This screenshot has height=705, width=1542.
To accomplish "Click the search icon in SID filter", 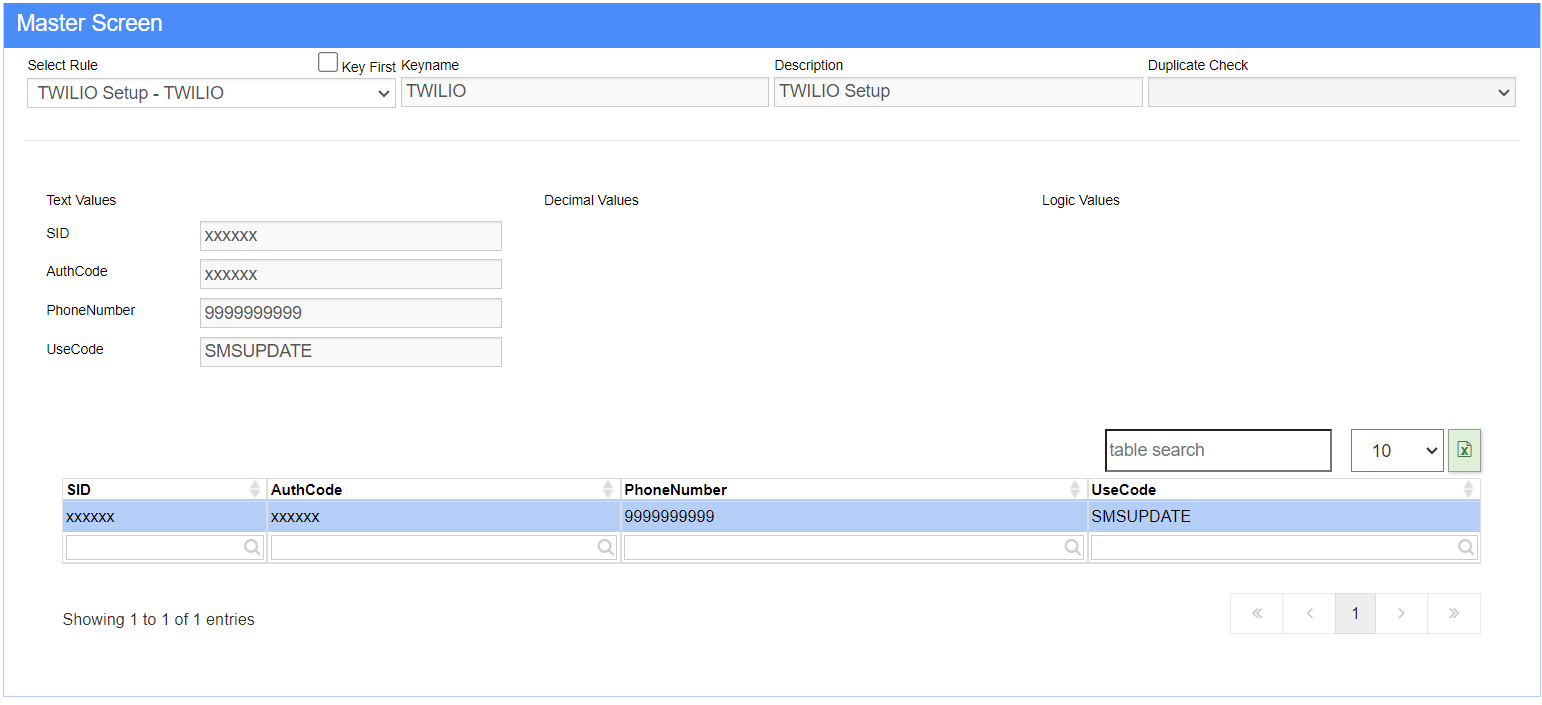I will (252, 547).
